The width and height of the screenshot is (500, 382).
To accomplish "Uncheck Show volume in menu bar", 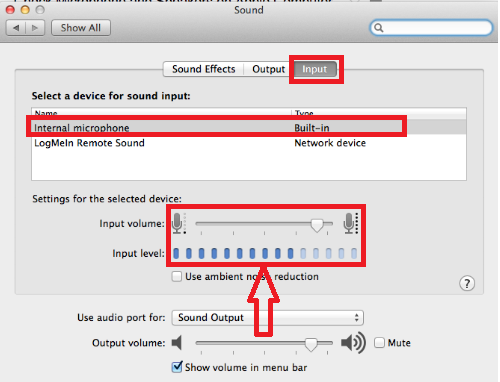I will coord(177,367).
